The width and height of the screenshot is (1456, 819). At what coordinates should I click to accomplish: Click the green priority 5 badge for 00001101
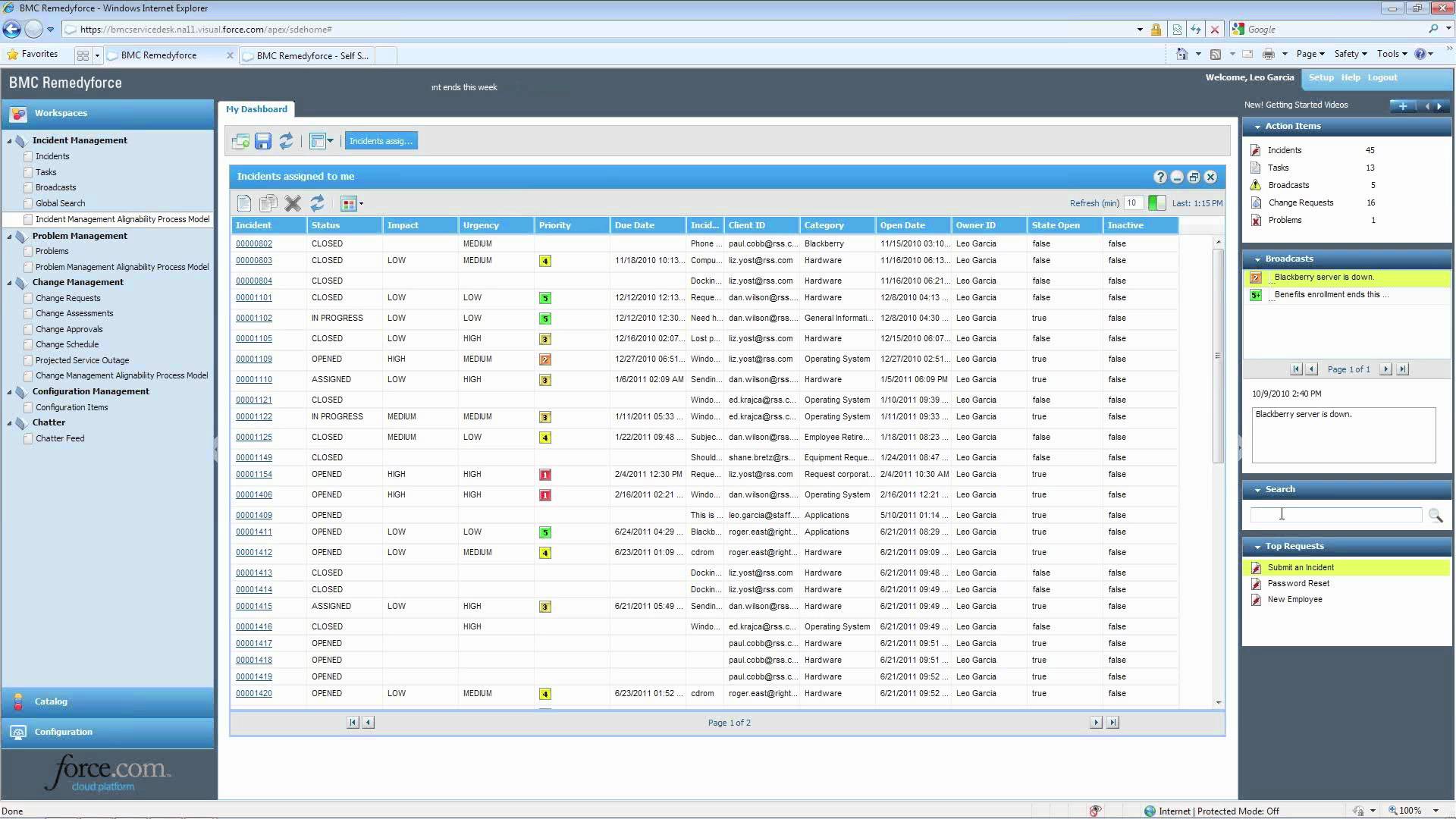coord(544,299)
